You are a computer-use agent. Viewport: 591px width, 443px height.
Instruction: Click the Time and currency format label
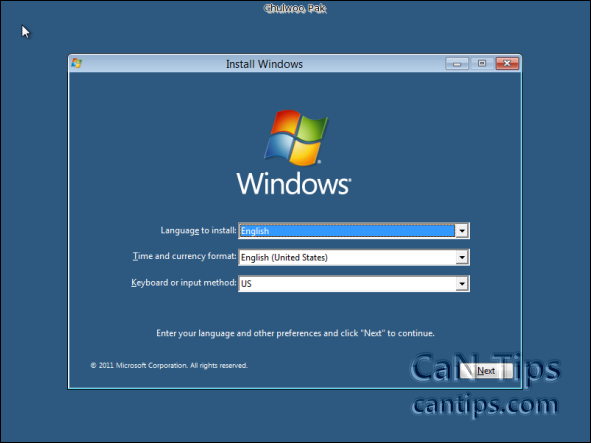(184, 256)
